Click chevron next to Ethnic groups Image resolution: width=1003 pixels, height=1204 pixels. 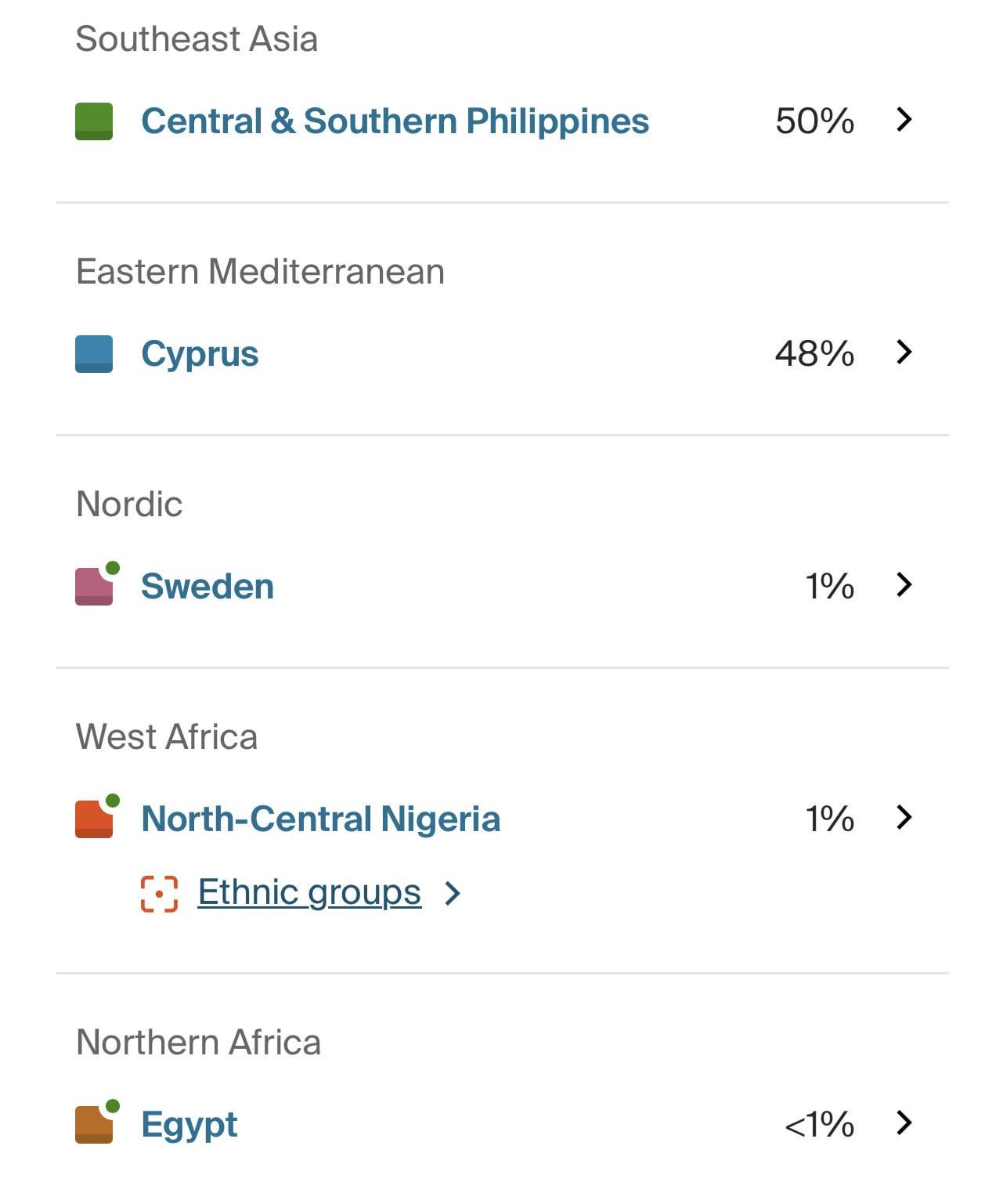452,894
